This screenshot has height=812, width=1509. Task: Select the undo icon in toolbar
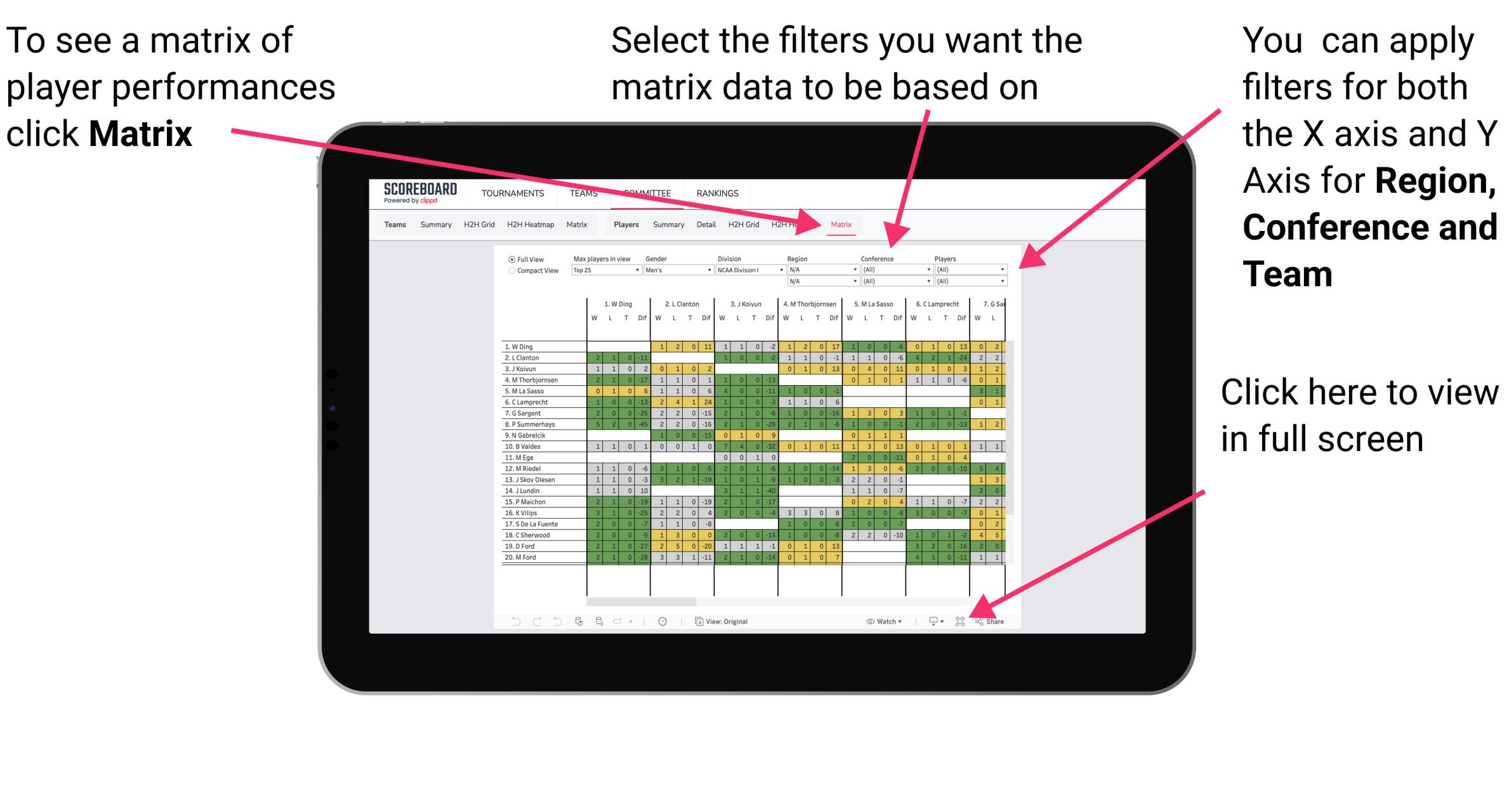(509, 620)
